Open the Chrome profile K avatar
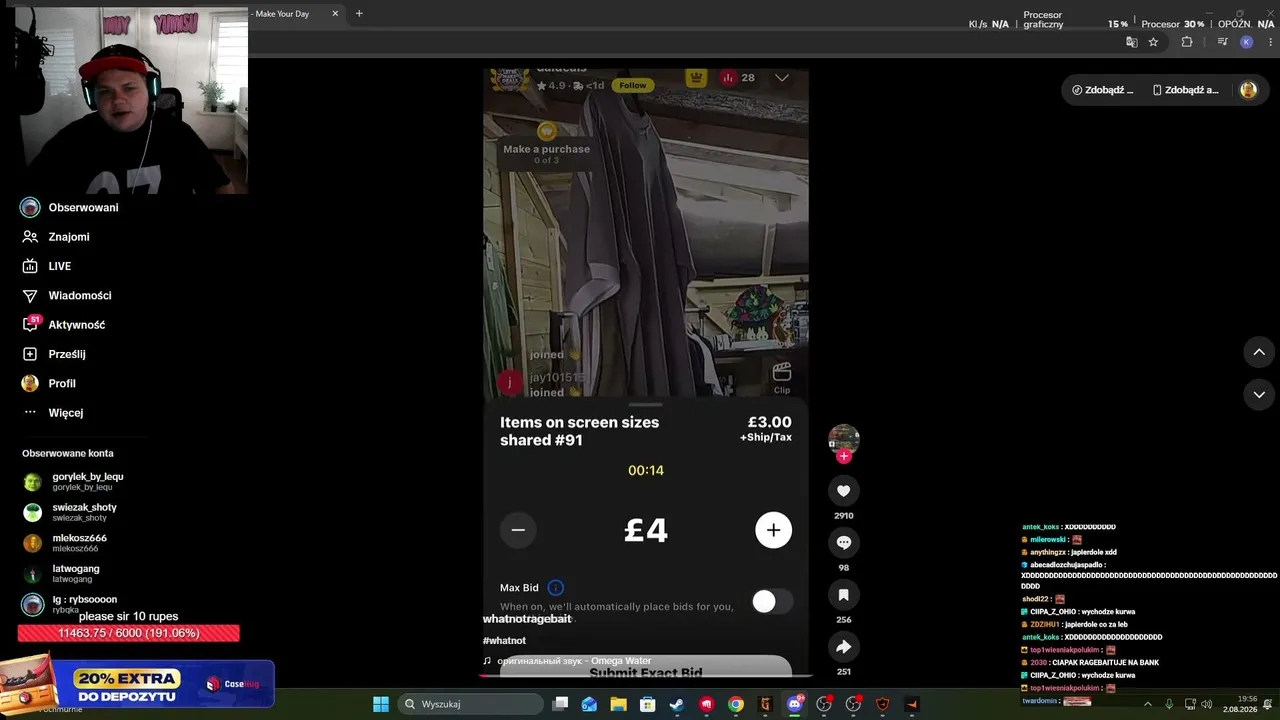Viewport: 1280px width, 720px height. (x=1246, y=42)
